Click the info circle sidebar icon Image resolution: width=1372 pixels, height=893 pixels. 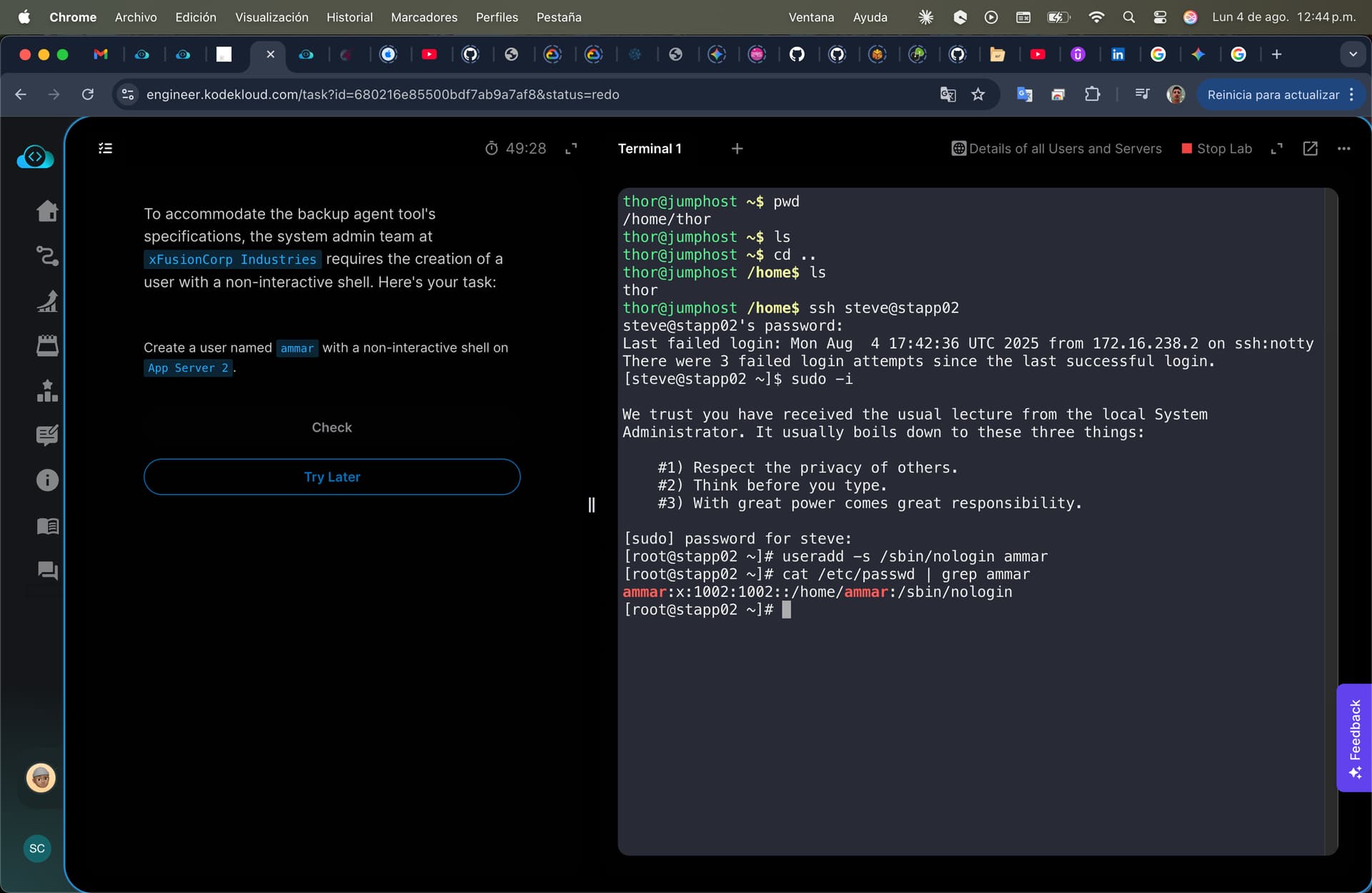(47, 480)
